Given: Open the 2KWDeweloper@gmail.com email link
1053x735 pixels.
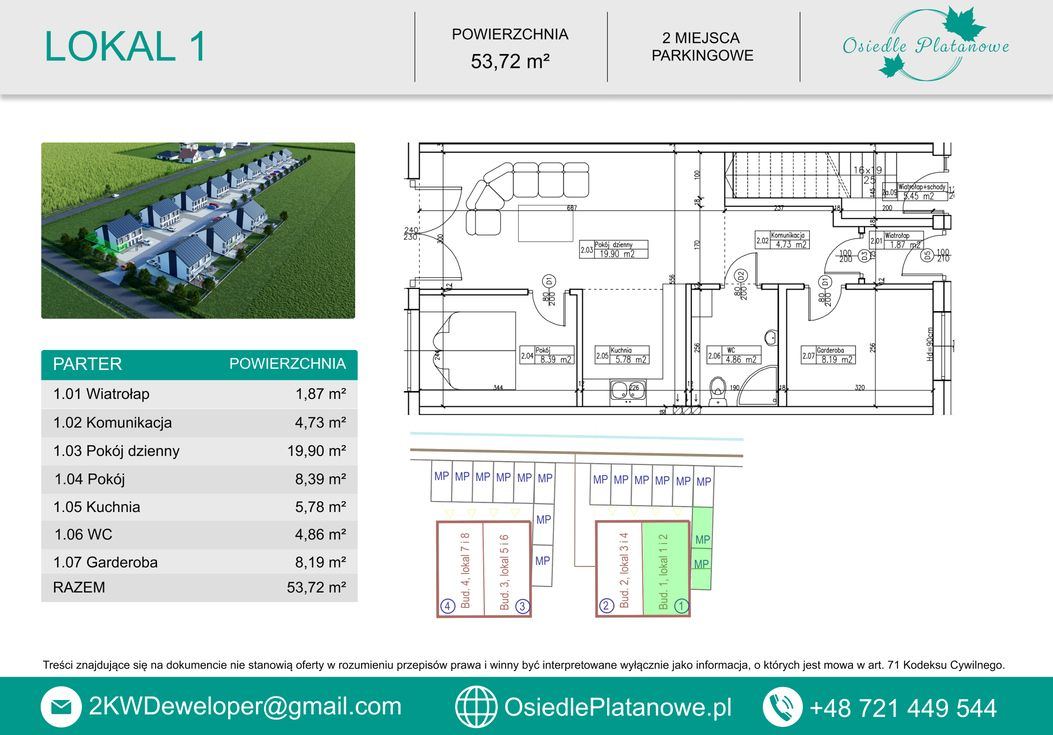Looking at the screenshot, I should tap(245, 707).
